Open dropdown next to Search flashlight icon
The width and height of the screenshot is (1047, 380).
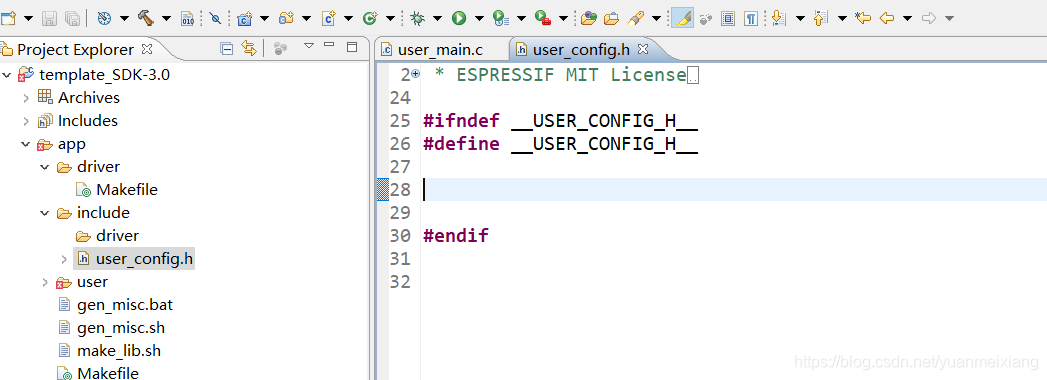pyautogui.click(x=656, y=18)
